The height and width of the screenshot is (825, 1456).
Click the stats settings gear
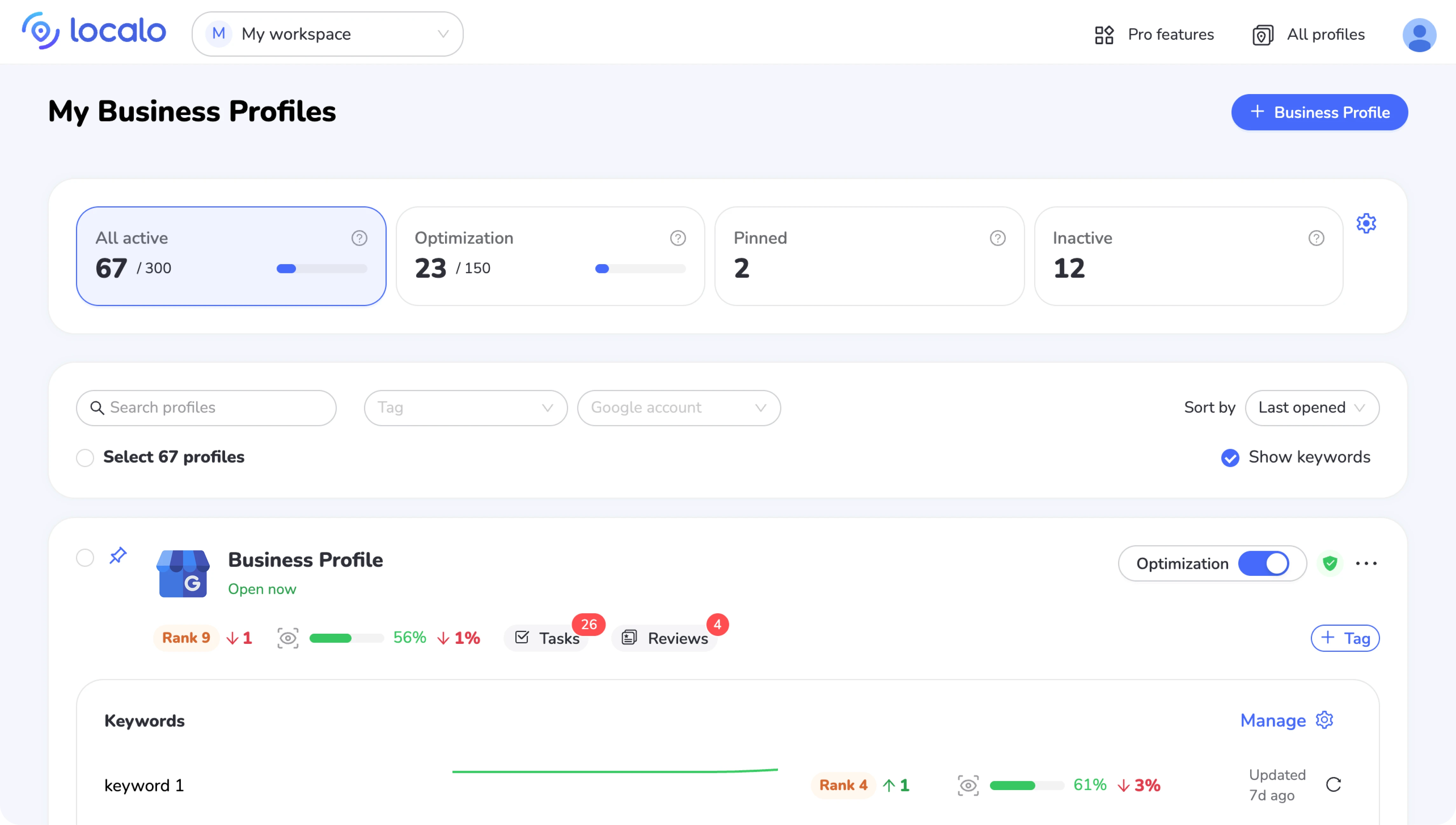(1366, 223)
